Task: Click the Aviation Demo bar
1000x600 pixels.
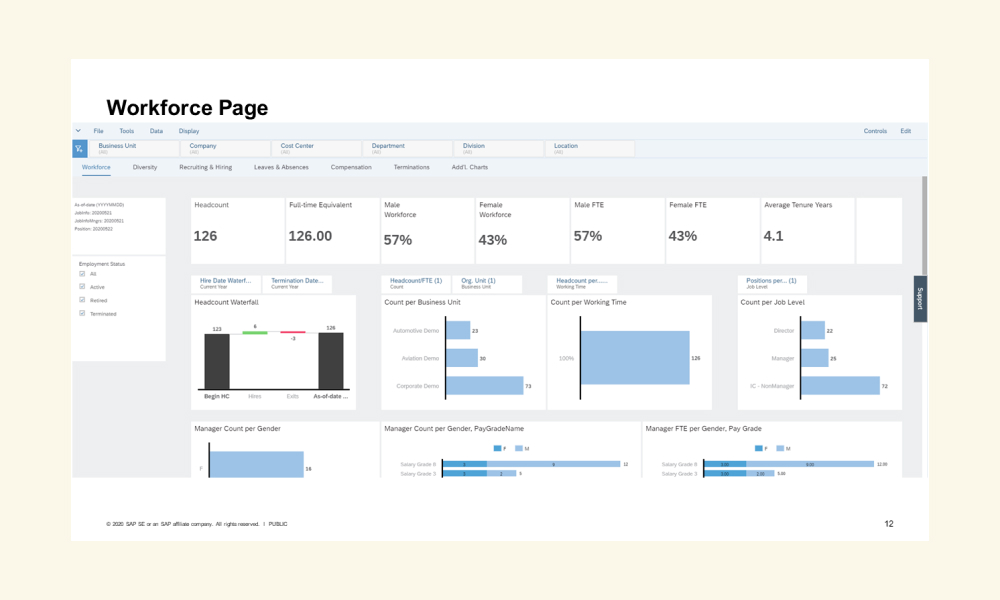Action: [x=462, y=358]
